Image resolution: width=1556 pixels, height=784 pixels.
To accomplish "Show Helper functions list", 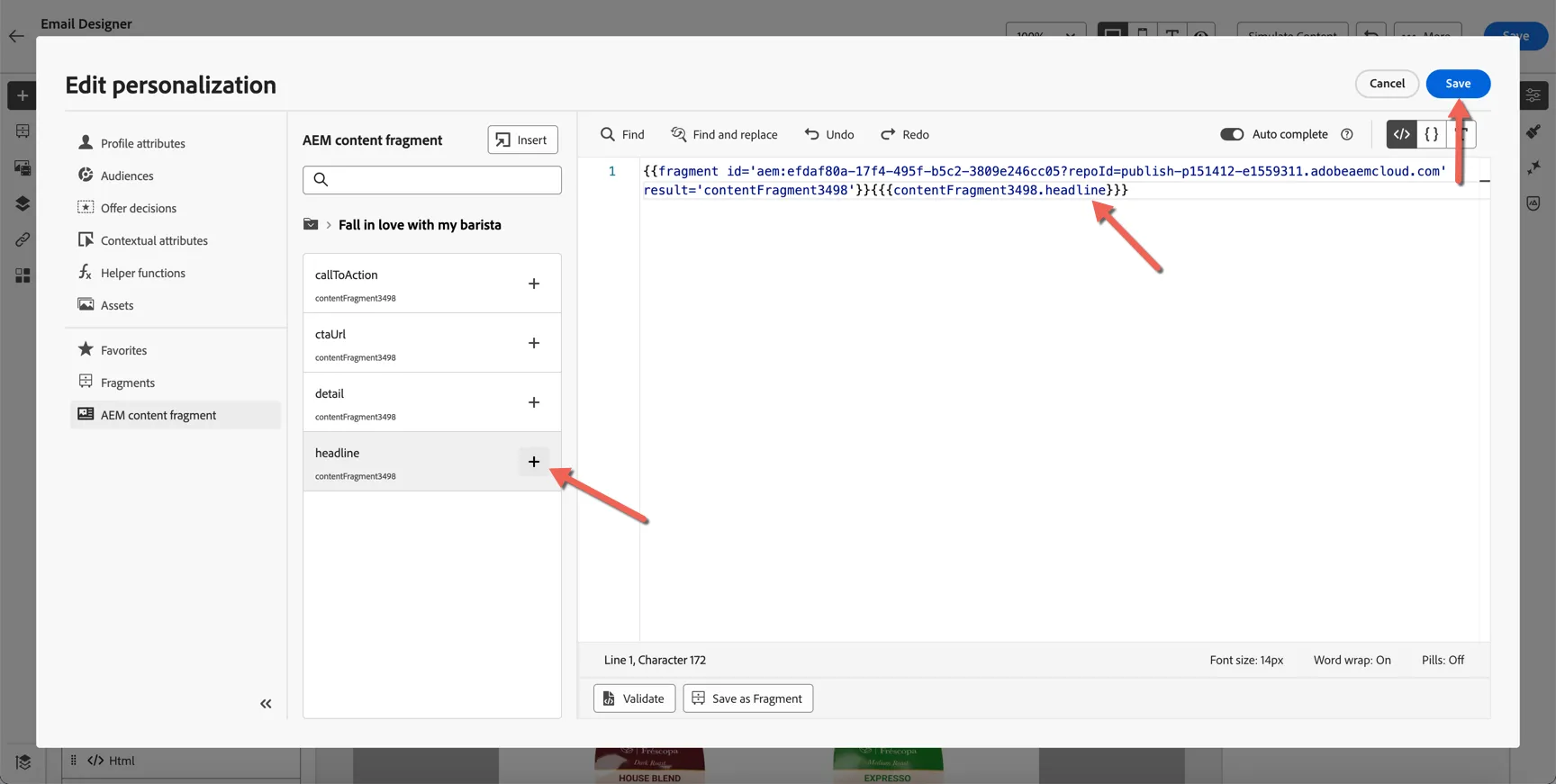I will pos(176,273).
